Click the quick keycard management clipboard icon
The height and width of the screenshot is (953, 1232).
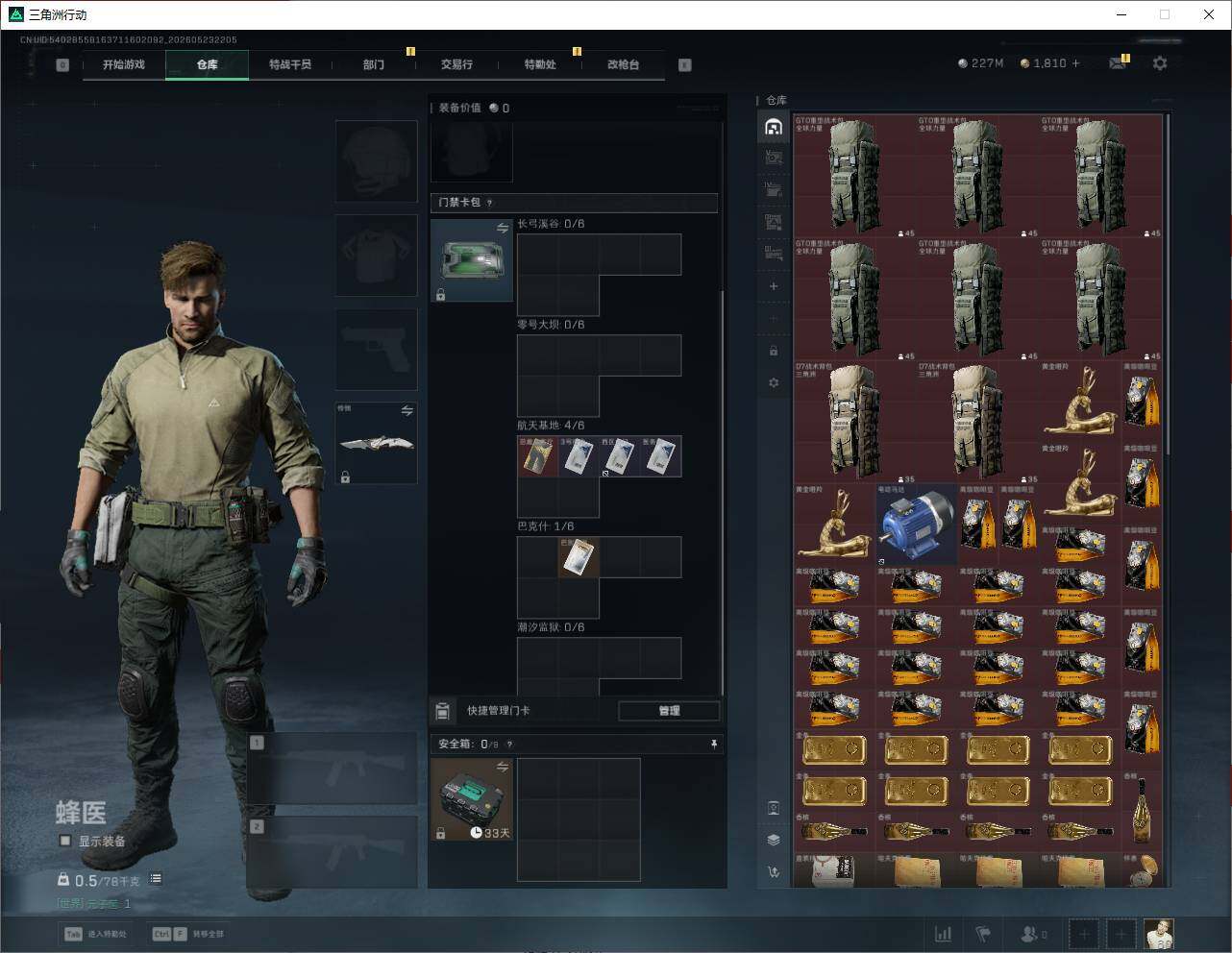coord(443,711)
